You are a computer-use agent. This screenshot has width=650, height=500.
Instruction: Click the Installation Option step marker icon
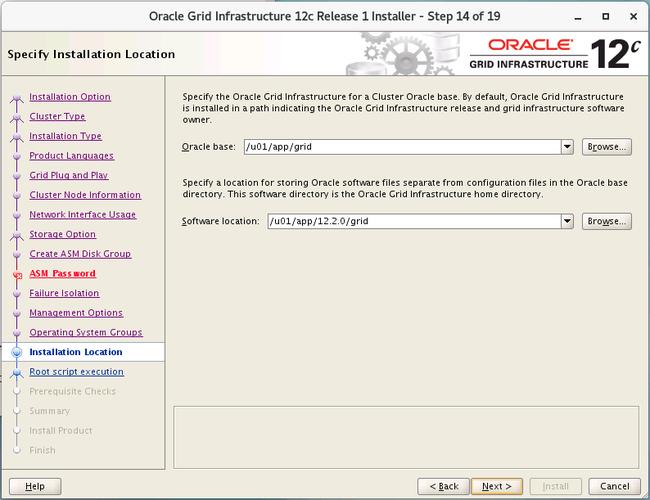click(17, 98)
